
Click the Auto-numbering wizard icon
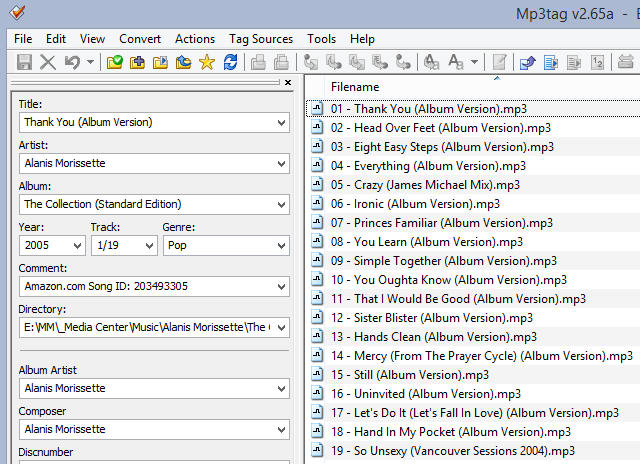pos(598,62)
